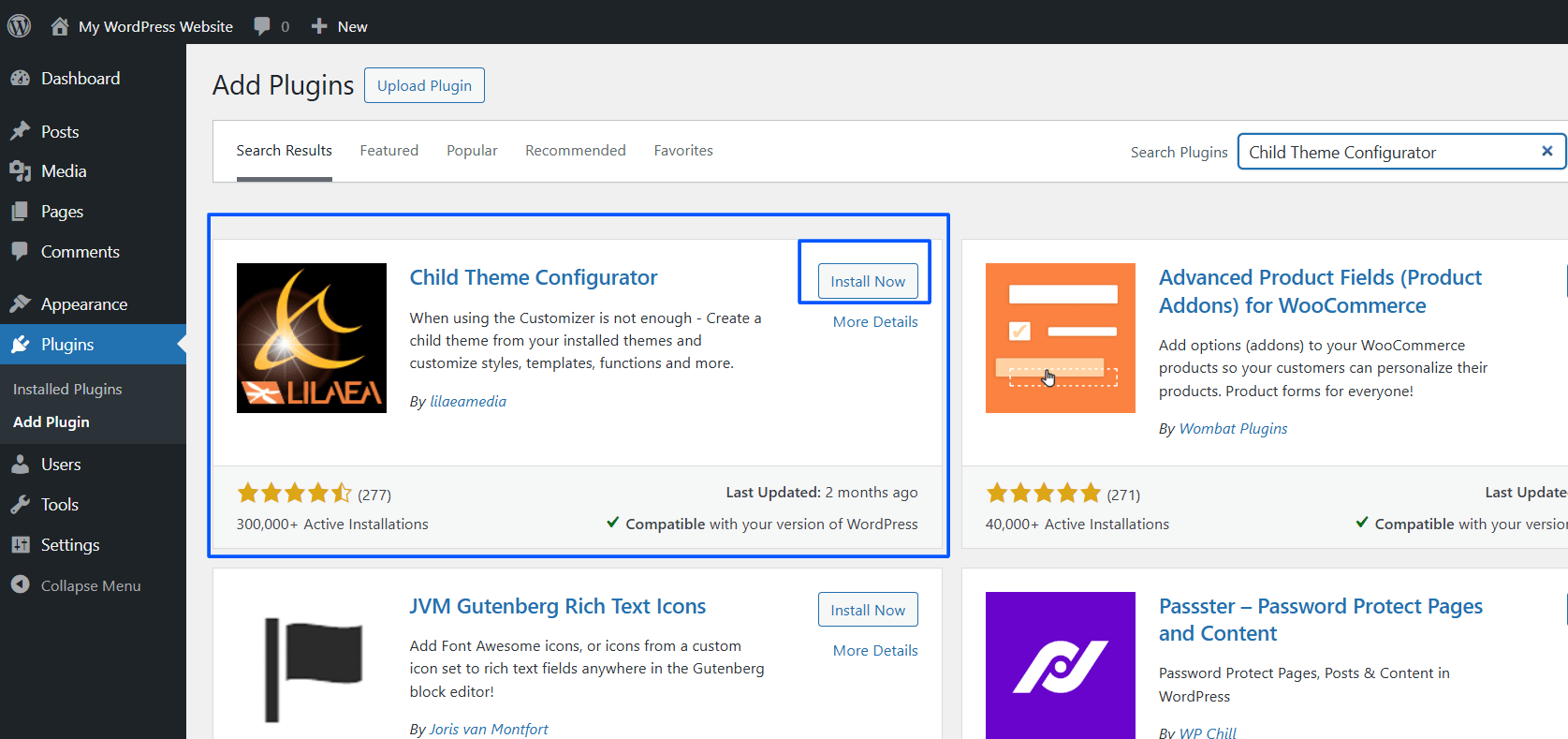Open More Details for Child Theme Configurator
The width and height of the screenshot is (1568, 739).
tap(875, 321)
